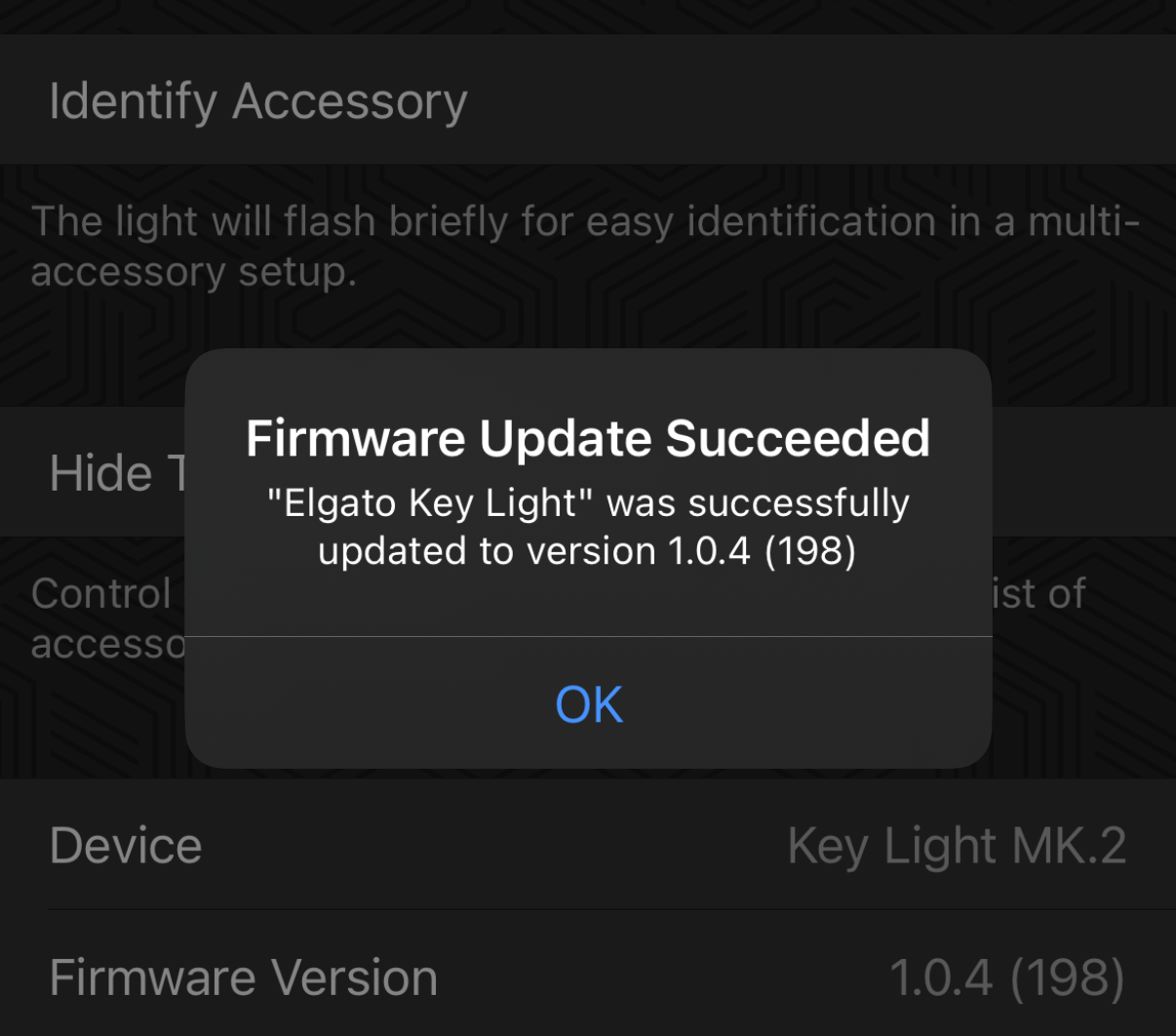Click the "accessory setup." text line
The width and height of the screenshot is (1176, 1036).
(x=194, y=272)
